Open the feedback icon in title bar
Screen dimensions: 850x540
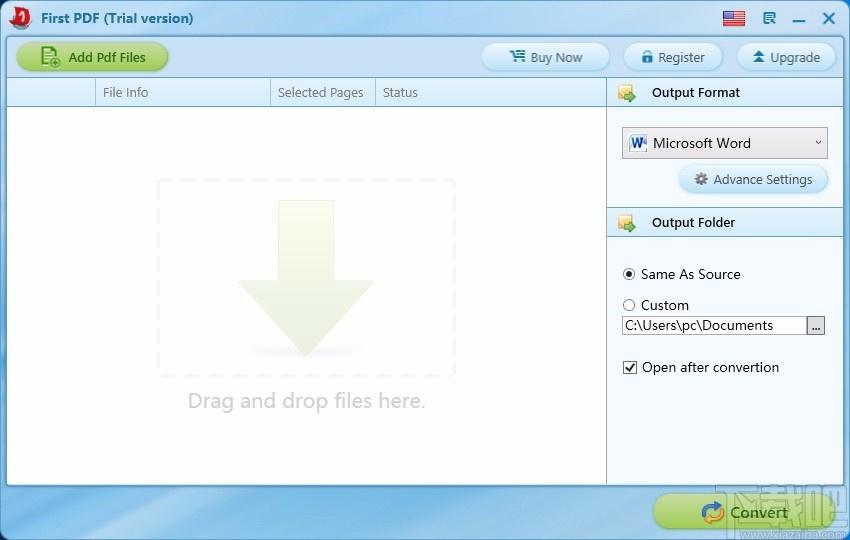click(x=769, y=18)
